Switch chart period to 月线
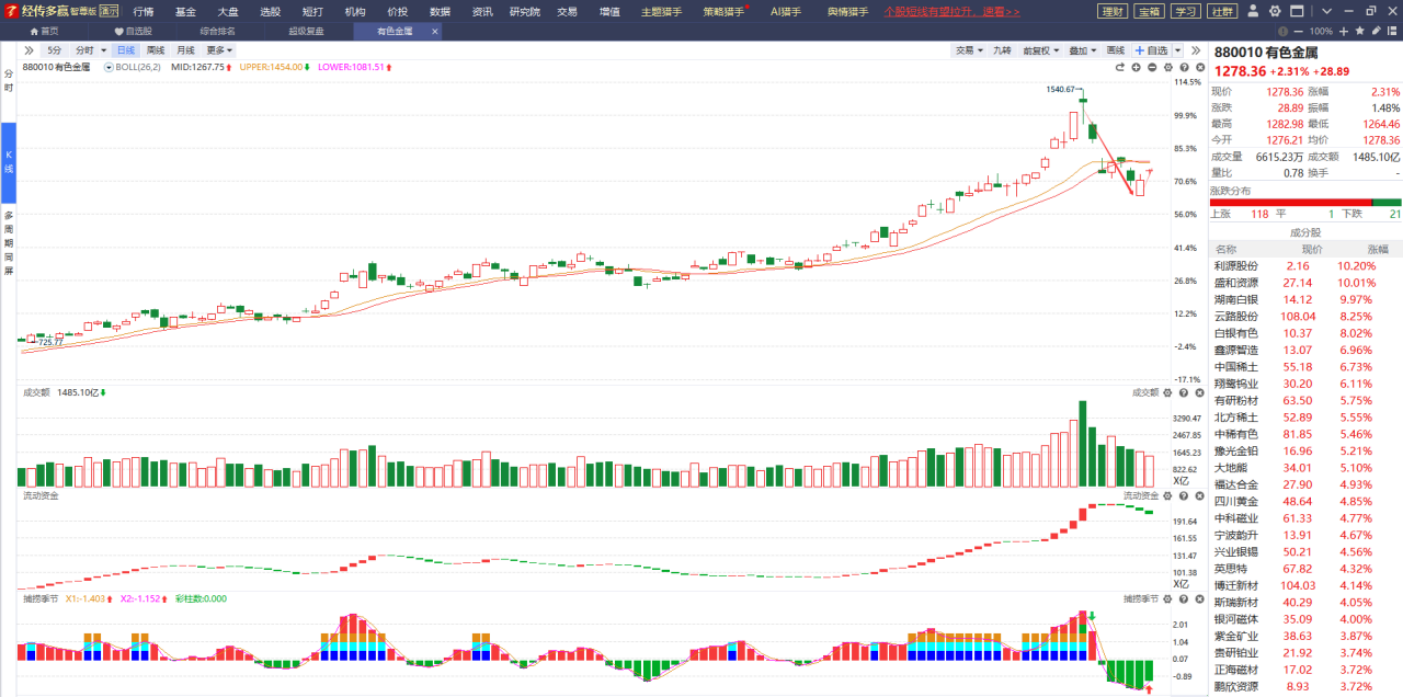The image size is (1403, 697). [185, 50]
